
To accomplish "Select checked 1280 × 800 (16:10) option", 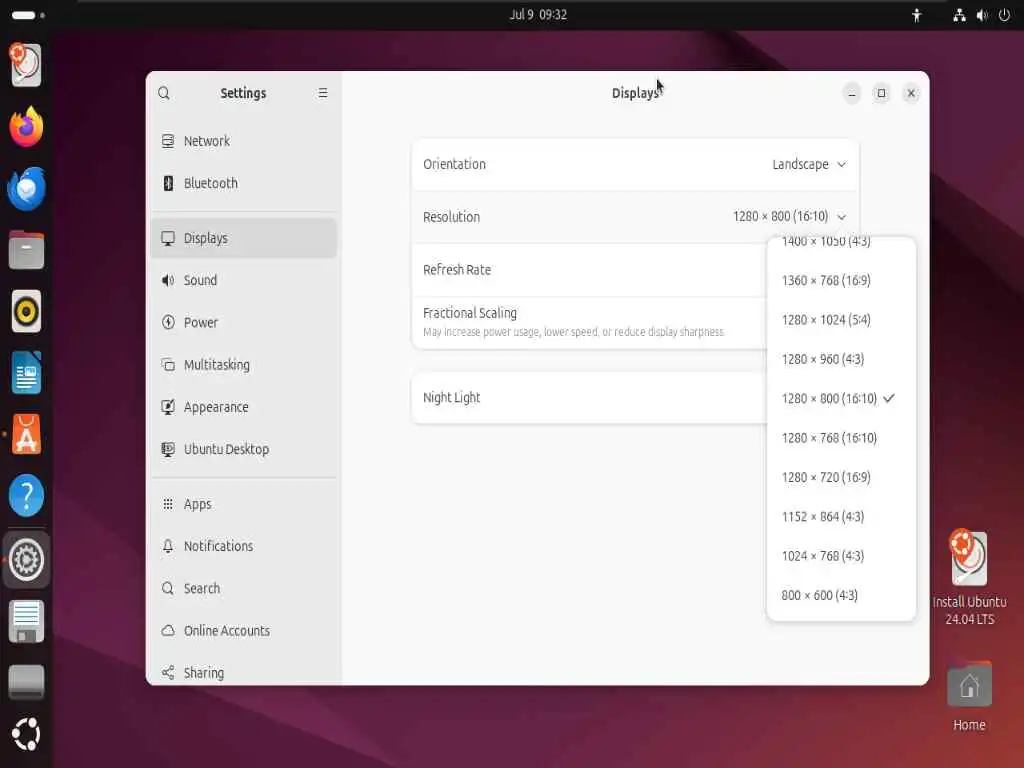I will [x=841, y=398].
